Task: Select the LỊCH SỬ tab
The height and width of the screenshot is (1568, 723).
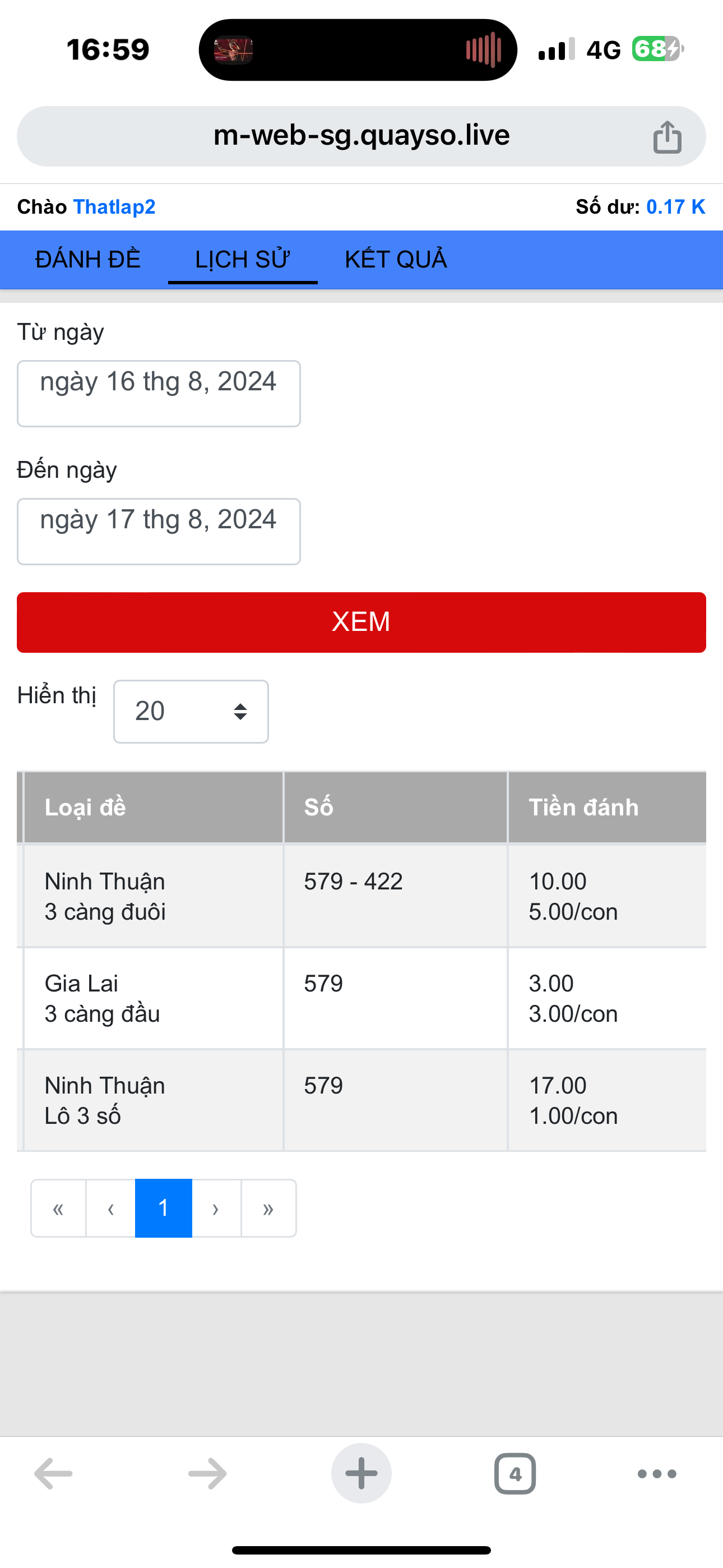Action: (242, 259)
